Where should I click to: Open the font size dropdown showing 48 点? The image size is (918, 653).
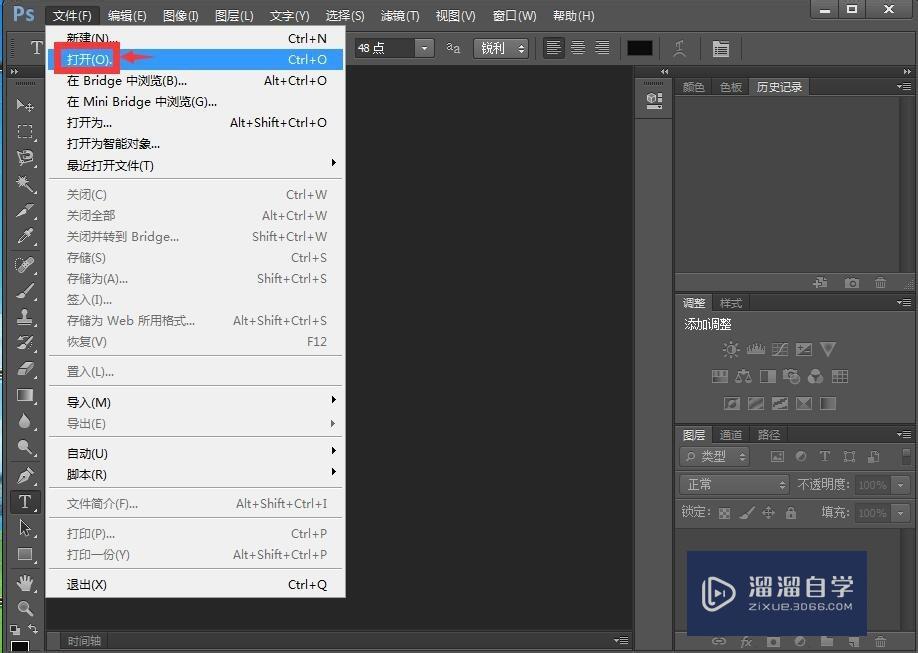(x=425, y=48)
